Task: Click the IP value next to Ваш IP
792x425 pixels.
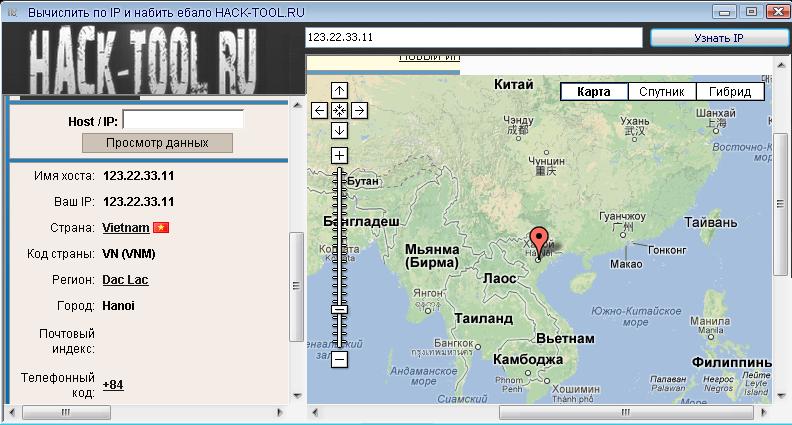Action: [x=138, y=202]
